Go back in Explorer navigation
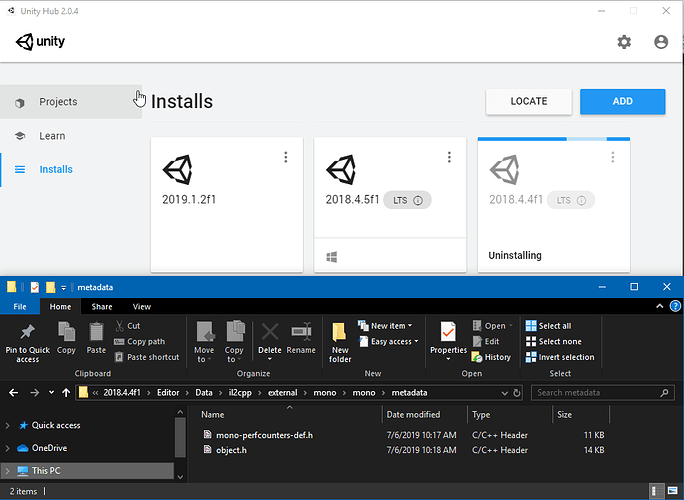 tap(14, 393)
